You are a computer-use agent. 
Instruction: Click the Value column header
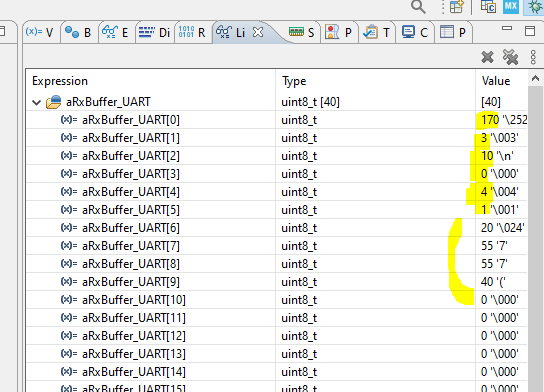click(502, 81)
